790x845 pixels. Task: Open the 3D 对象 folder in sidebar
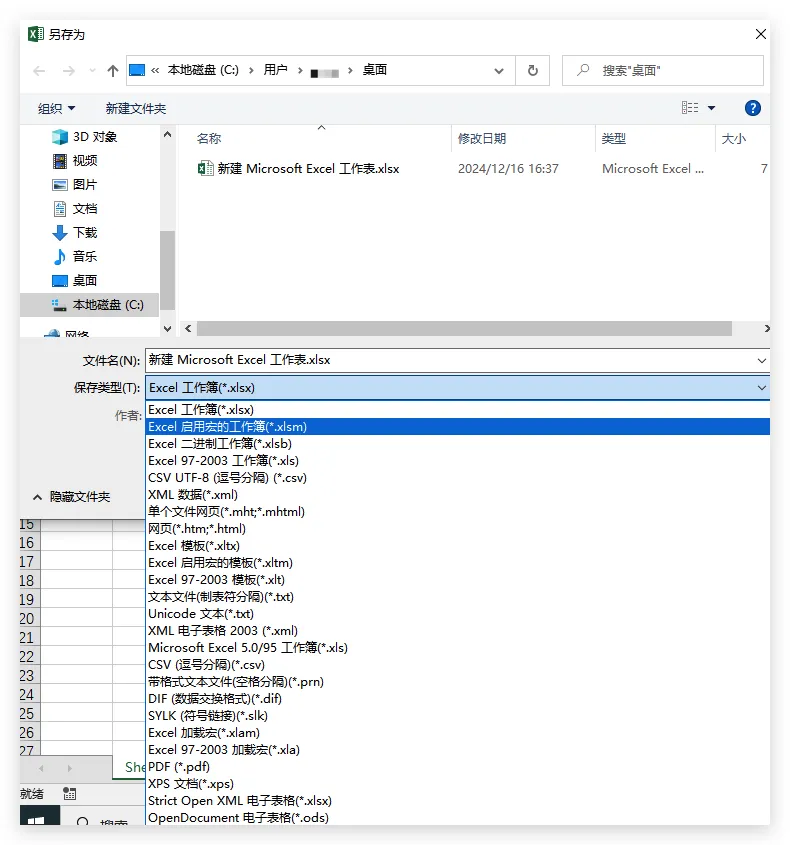(x=94, y=137)
